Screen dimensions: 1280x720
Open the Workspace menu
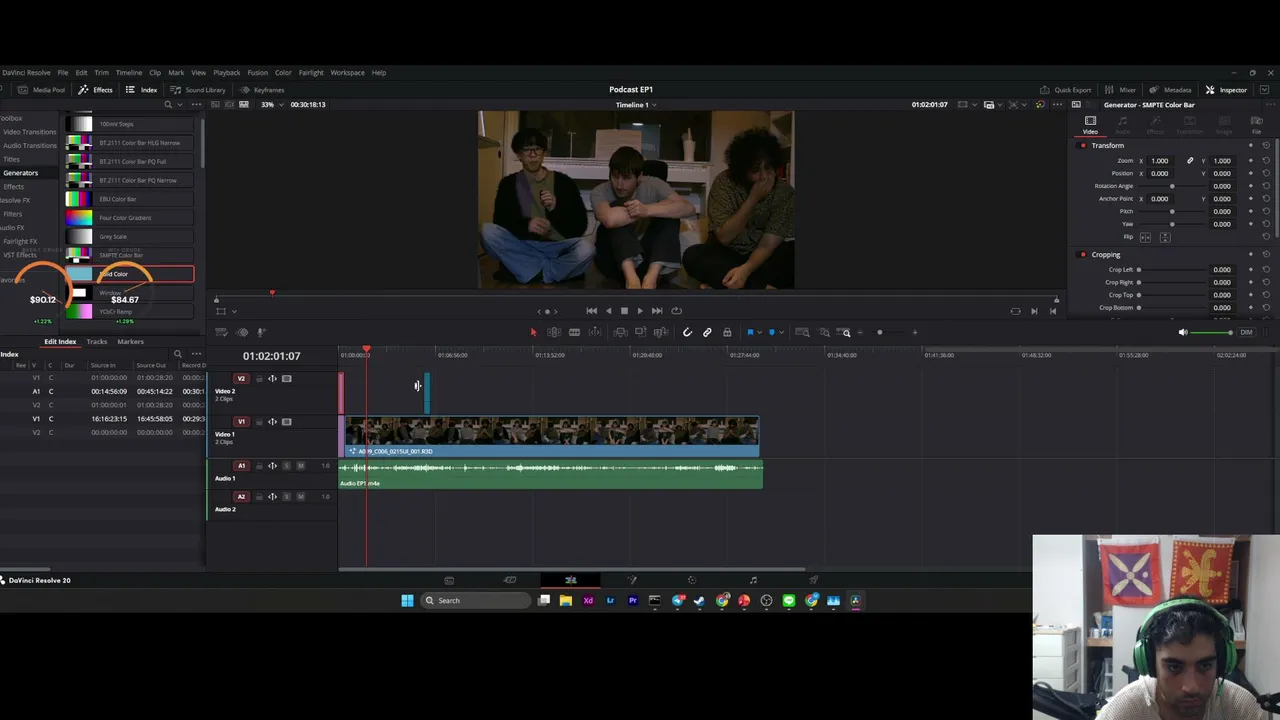click(x=347, y=72)
